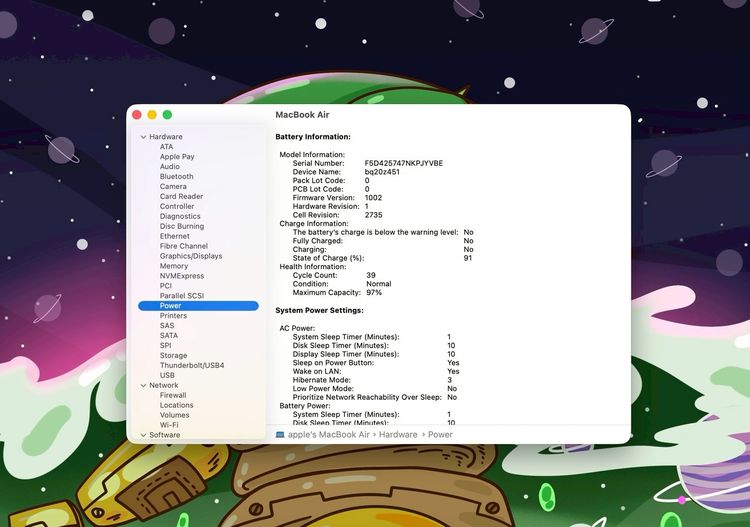750x527 pixels.
Task: Click the Battery Information heading
Action: coord(313,137)
